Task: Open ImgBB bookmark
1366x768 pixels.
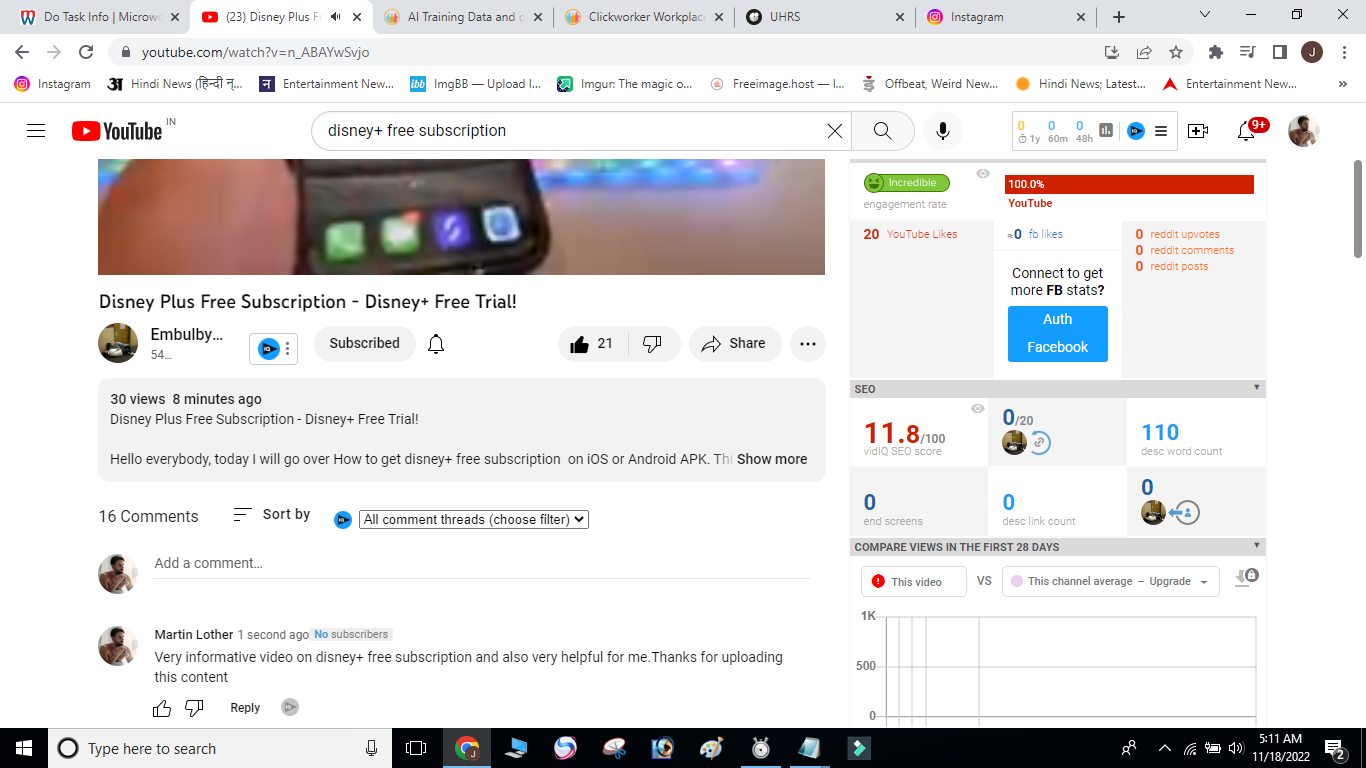Action: pos(475,84)
